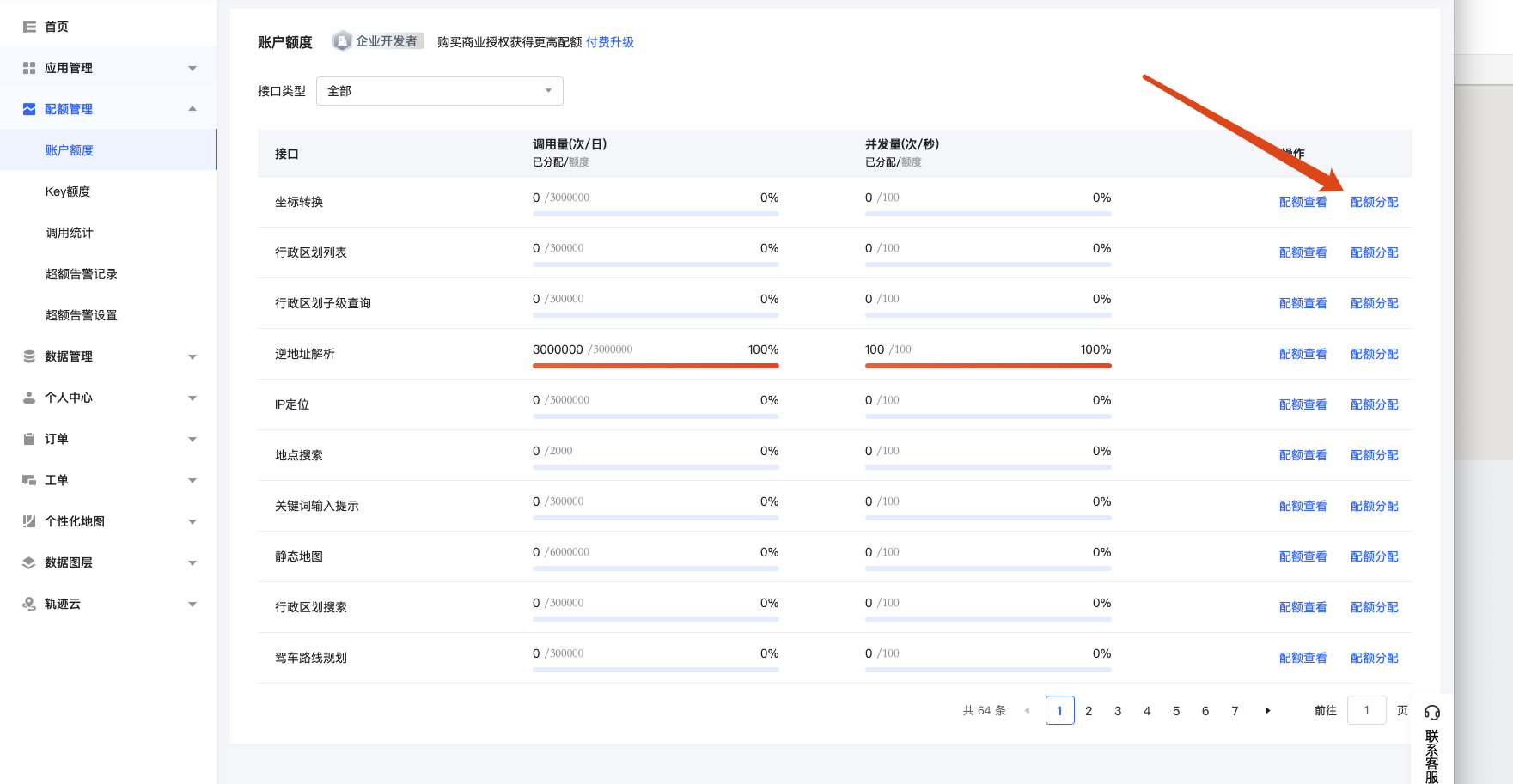Screen dimensions: 1513x784
Task: Click the 应用管理 grid icon
Action: point(29,68)
